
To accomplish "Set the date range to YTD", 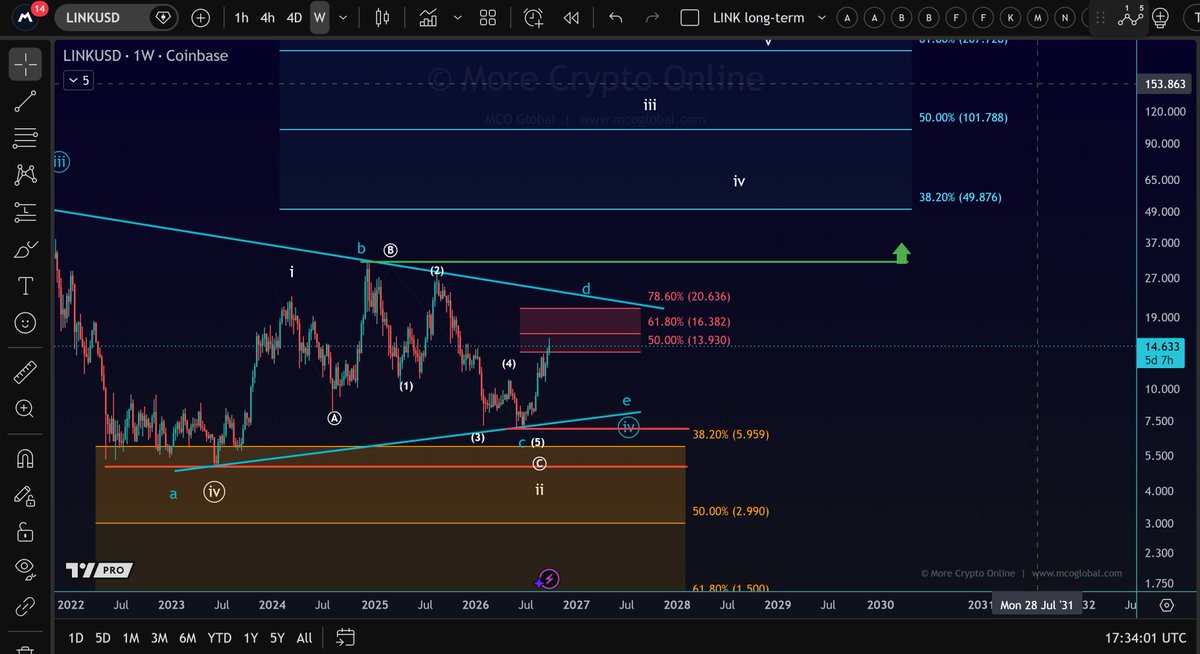I will click(219, 637).
